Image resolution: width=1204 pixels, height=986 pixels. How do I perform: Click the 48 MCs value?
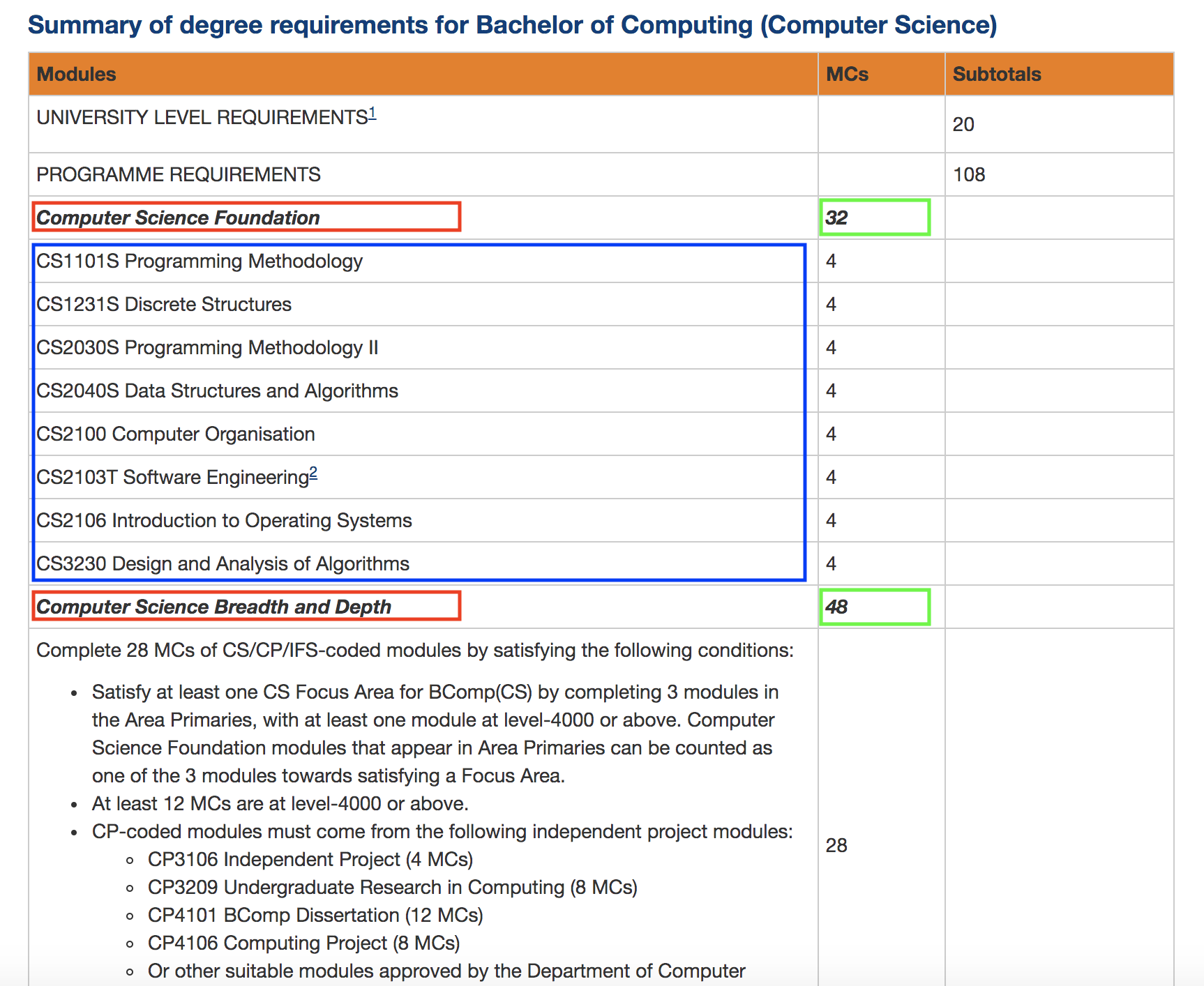(836, 607)
